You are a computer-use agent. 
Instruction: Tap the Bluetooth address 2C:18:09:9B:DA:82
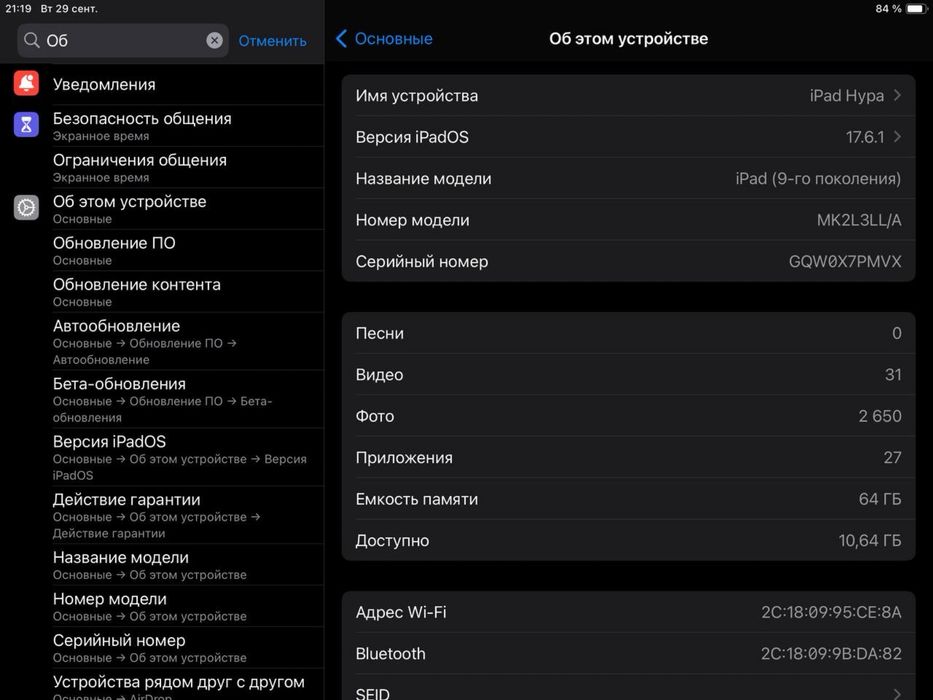(831, 654)
